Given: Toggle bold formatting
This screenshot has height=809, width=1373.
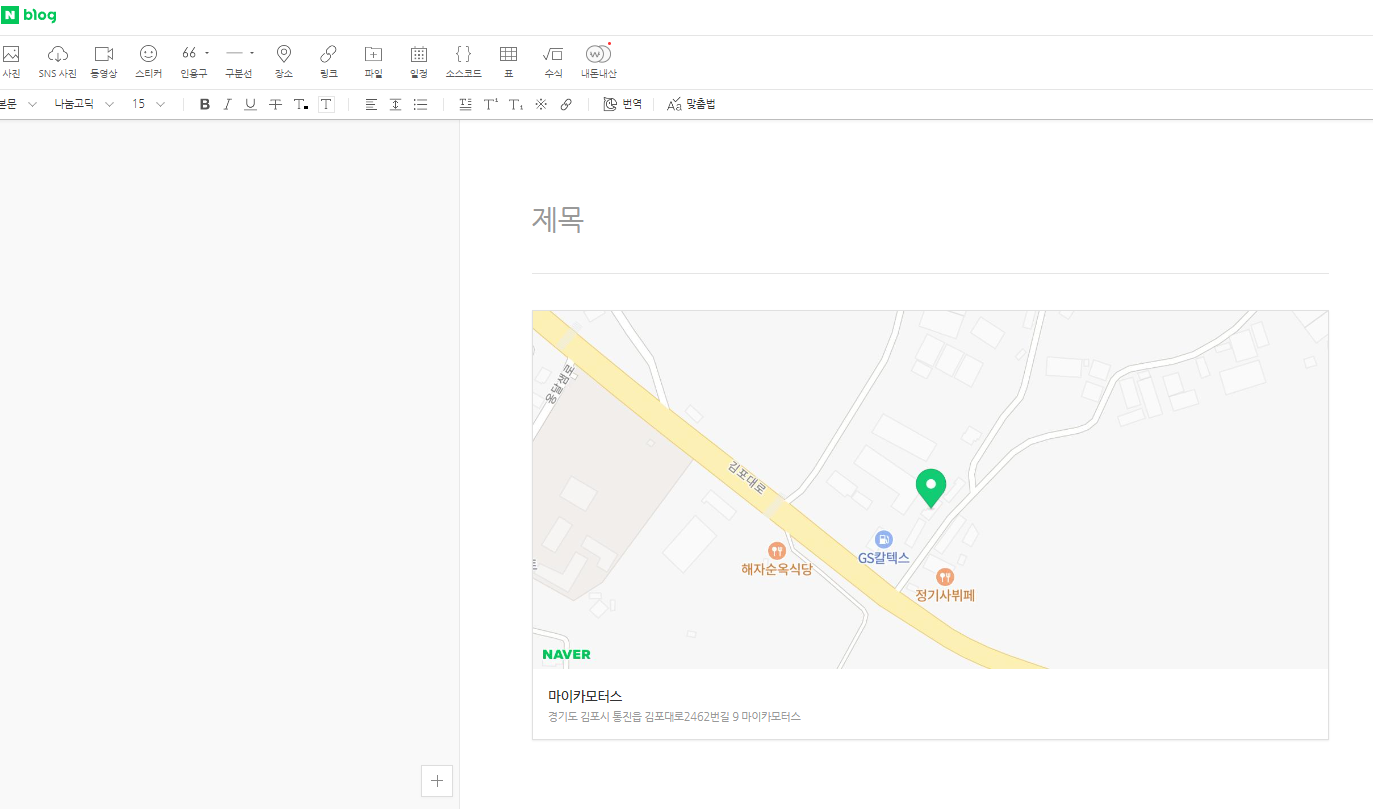Looking at the screenshot, I should [x=205, y=104].
